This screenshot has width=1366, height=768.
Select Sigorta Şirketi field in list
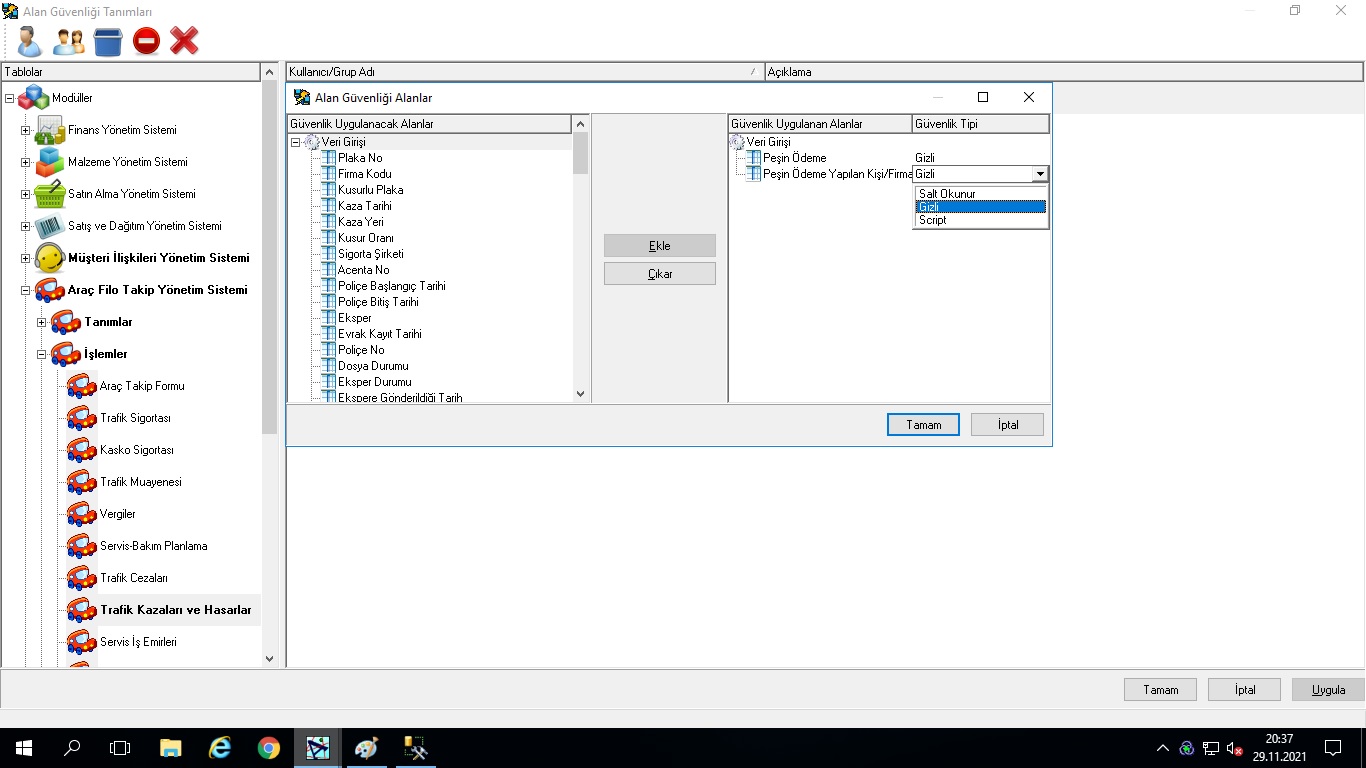coord(370,254)
